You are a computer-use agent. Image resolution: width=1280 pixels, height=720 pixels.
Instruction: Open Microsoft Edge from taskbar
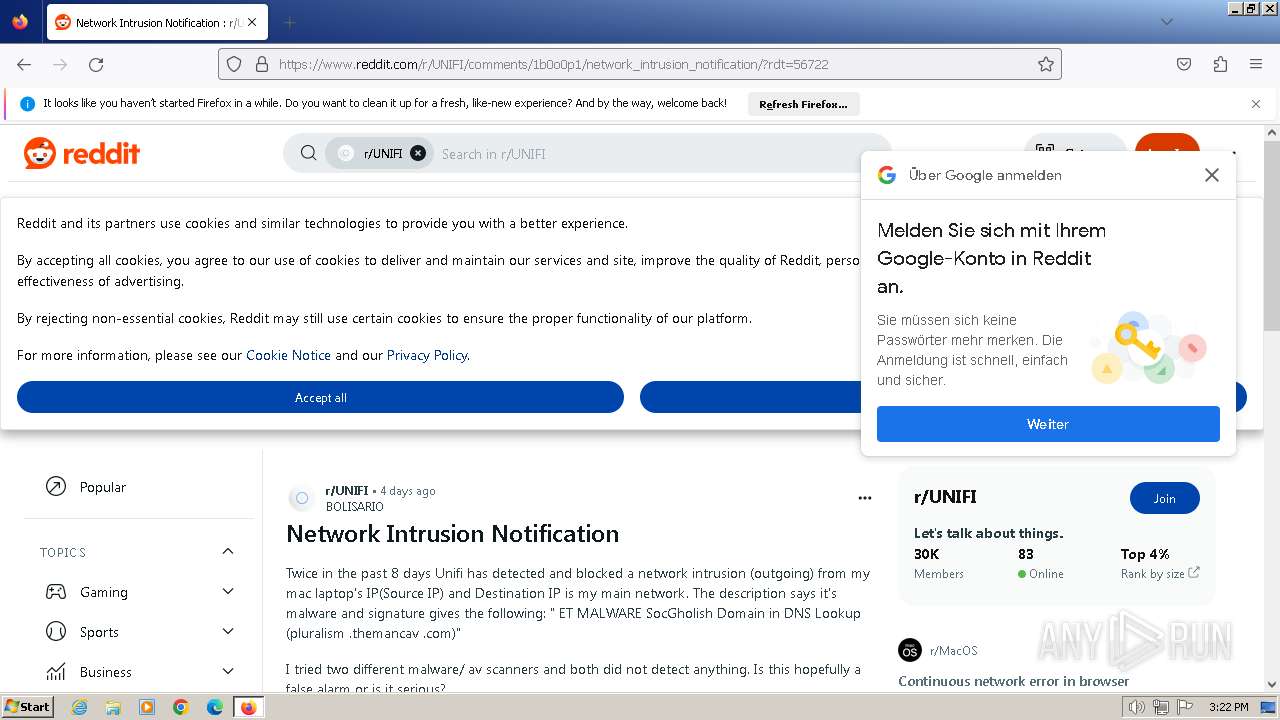pyautogui.click(x=215, y=707)
